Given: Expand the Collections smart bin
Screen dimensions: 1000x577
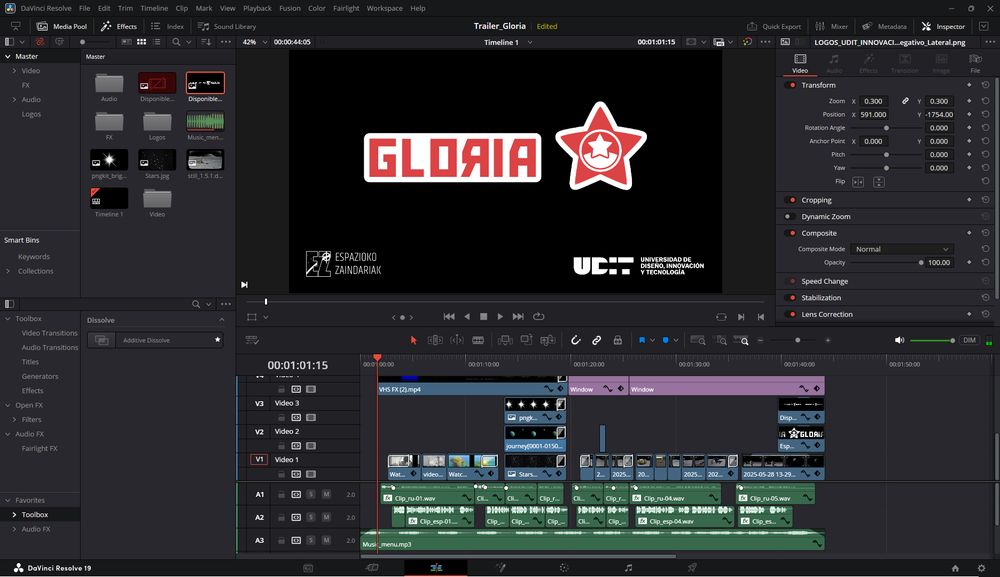Looking at the screenshot, I should tap(8, 271).
